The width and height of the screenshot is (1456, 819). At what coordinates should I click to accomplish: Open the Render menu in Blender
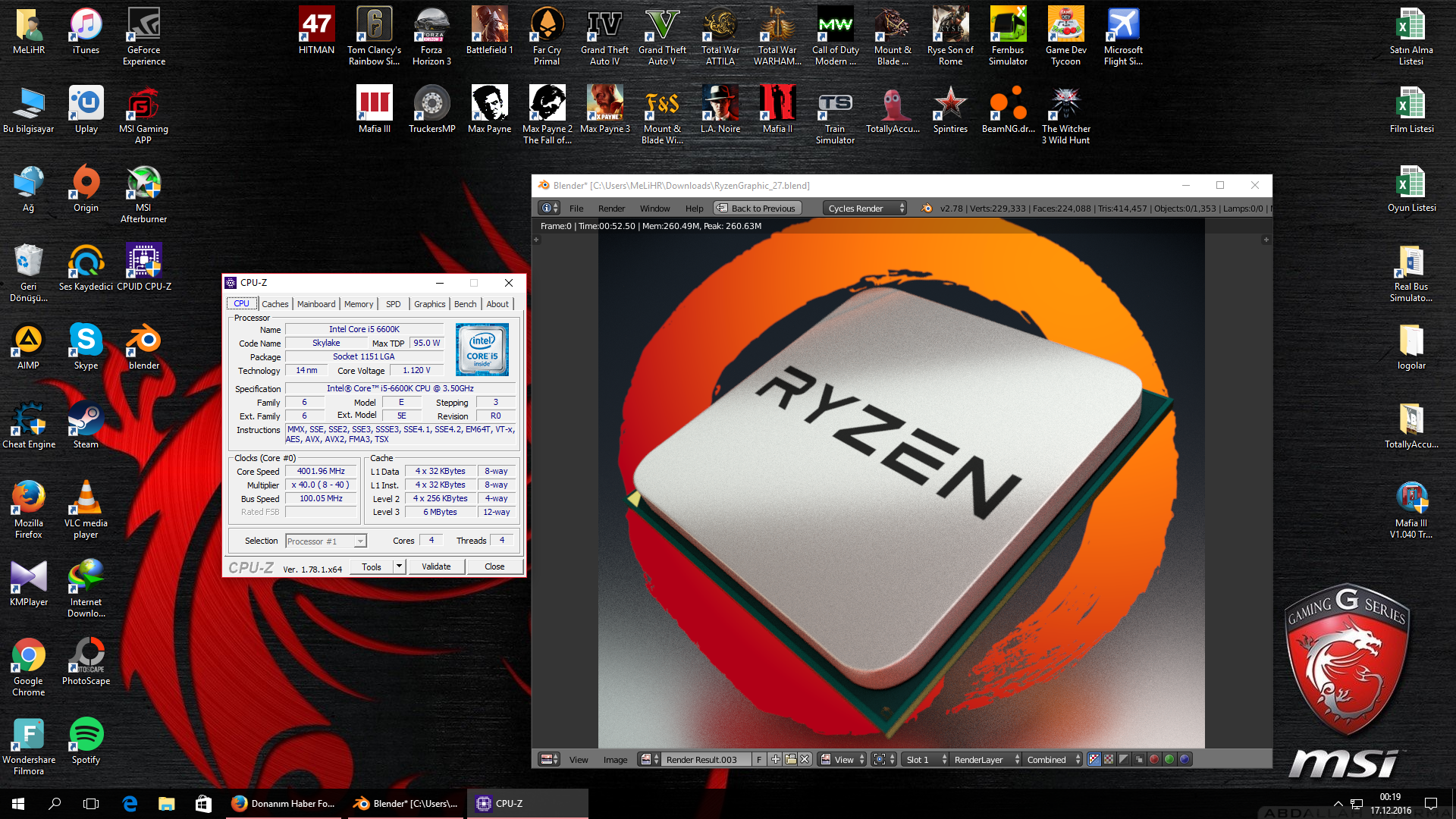click(x=611, y=208)
